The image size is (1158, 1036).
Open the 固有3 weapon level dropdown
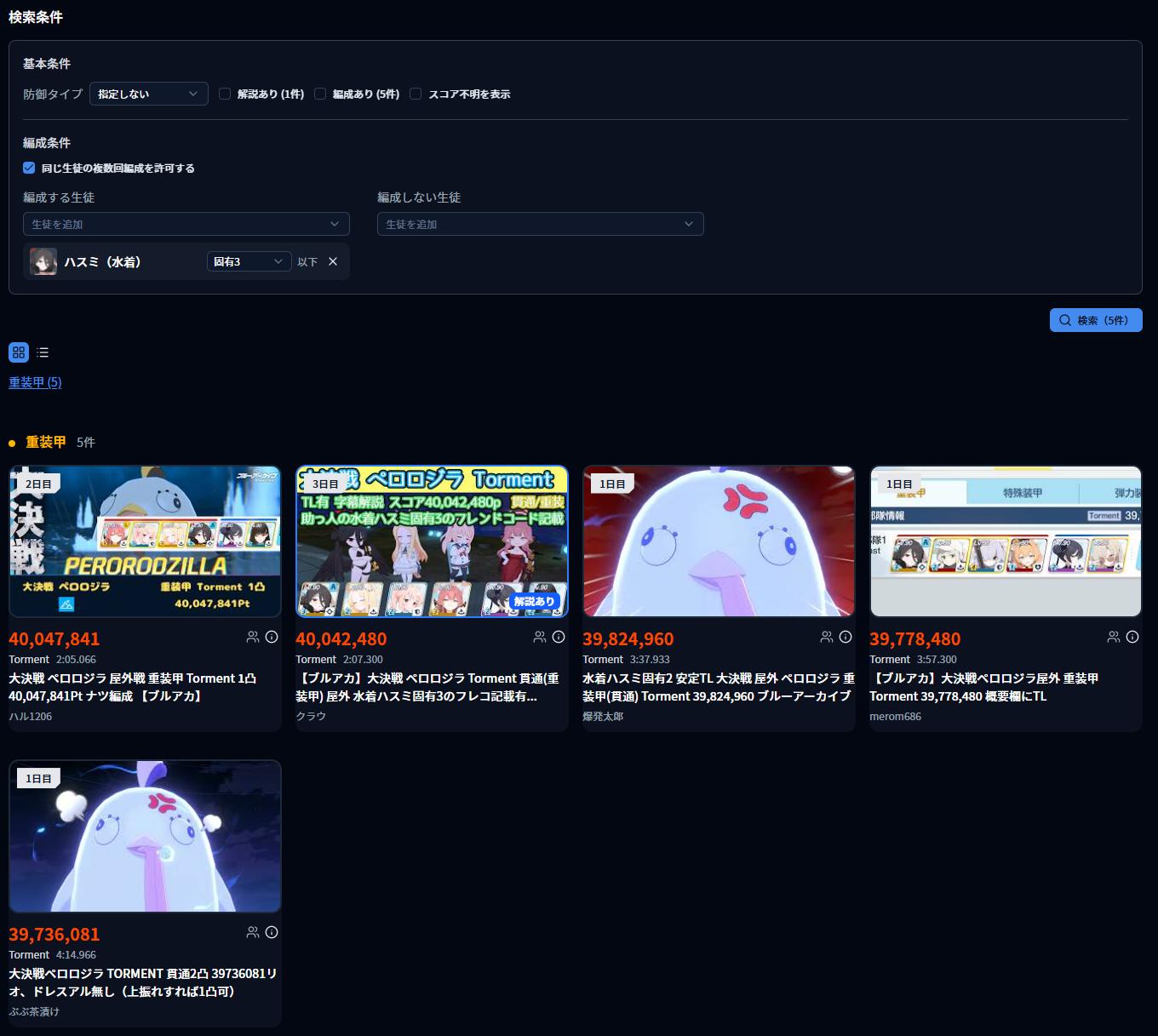(x=248, y=261)
